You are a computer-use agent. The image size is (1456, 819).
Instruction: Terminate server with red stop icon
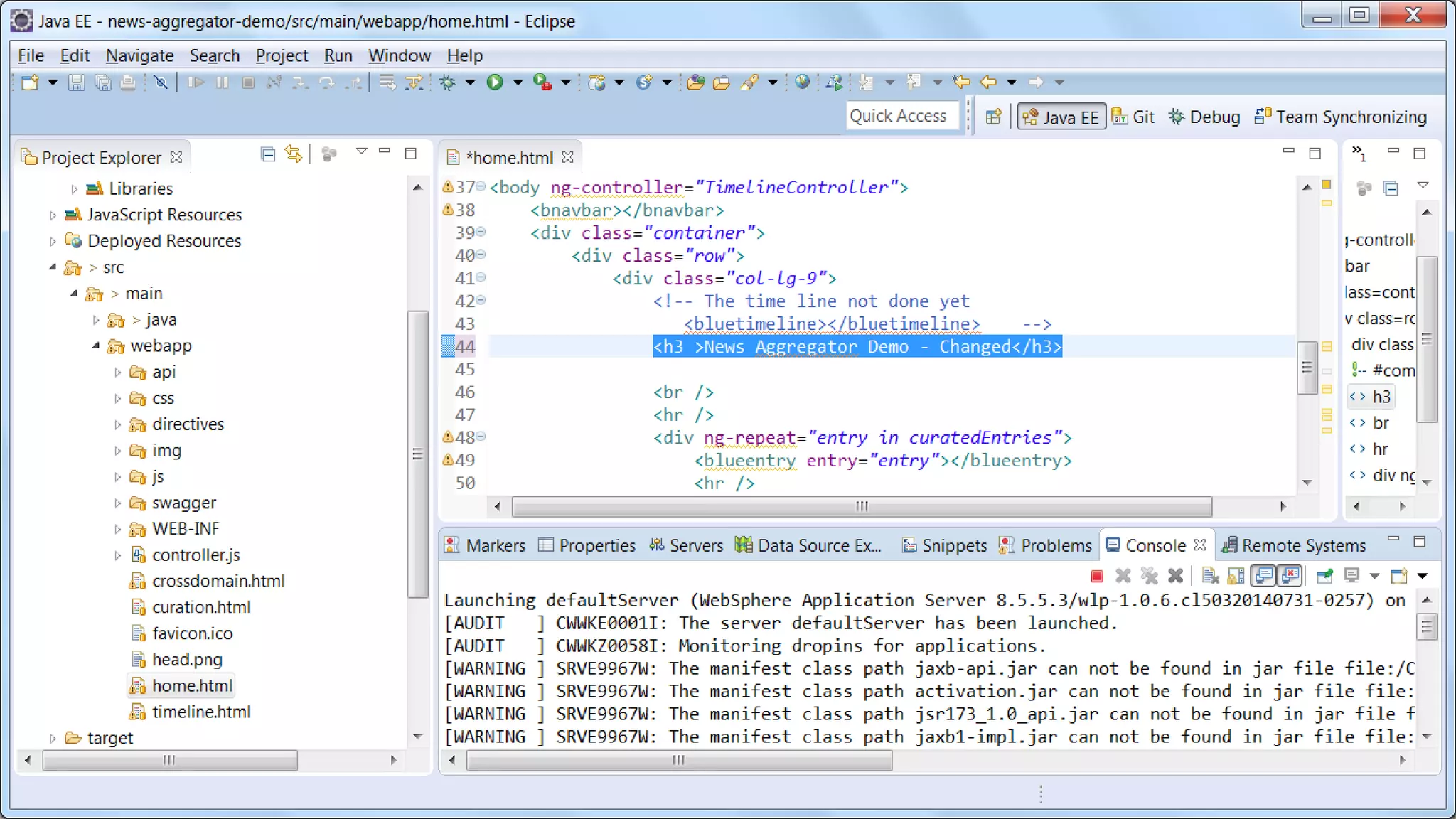point(1097,576)
